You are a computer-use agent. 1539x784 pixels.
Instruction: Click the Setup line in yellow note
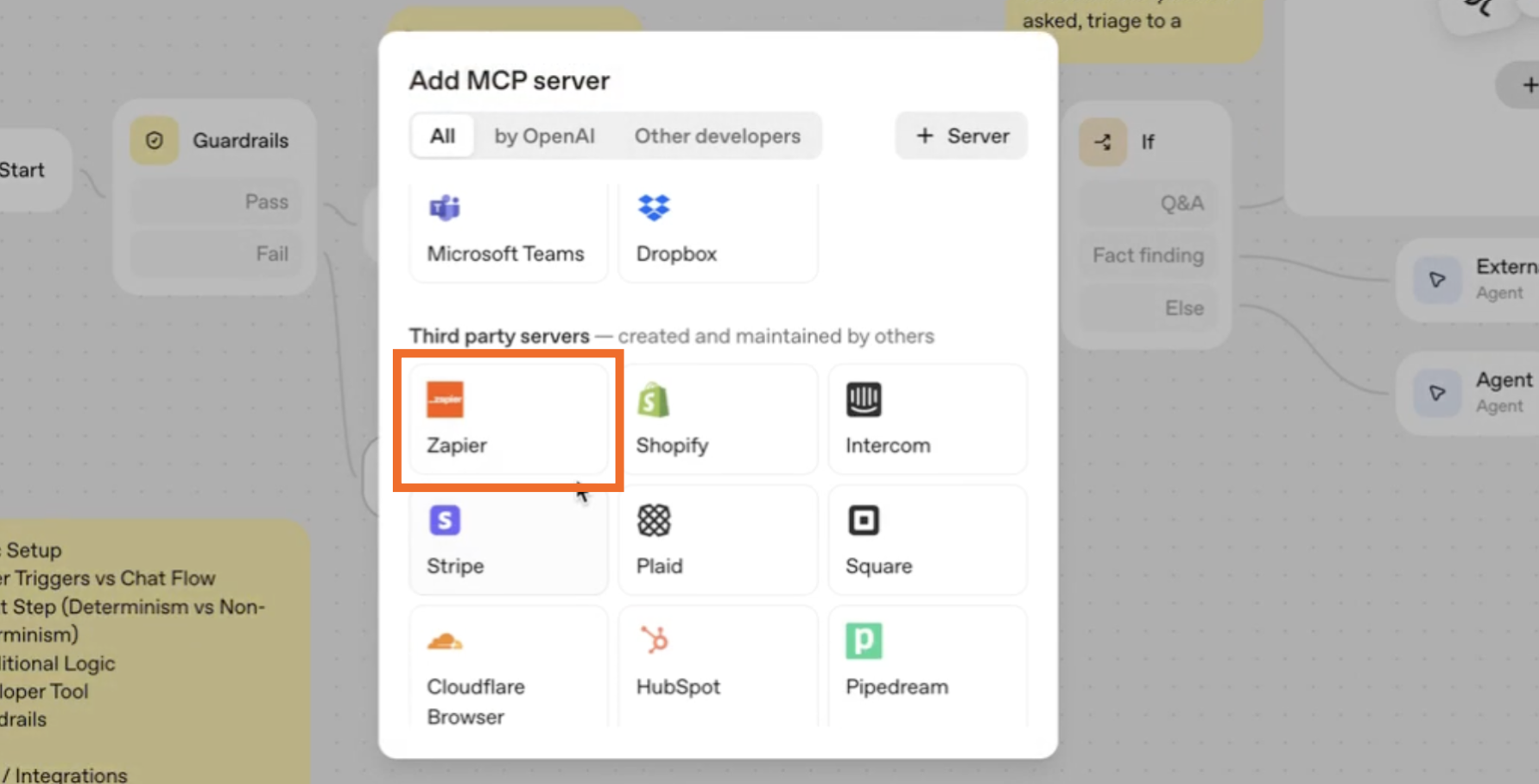[31, 550]
